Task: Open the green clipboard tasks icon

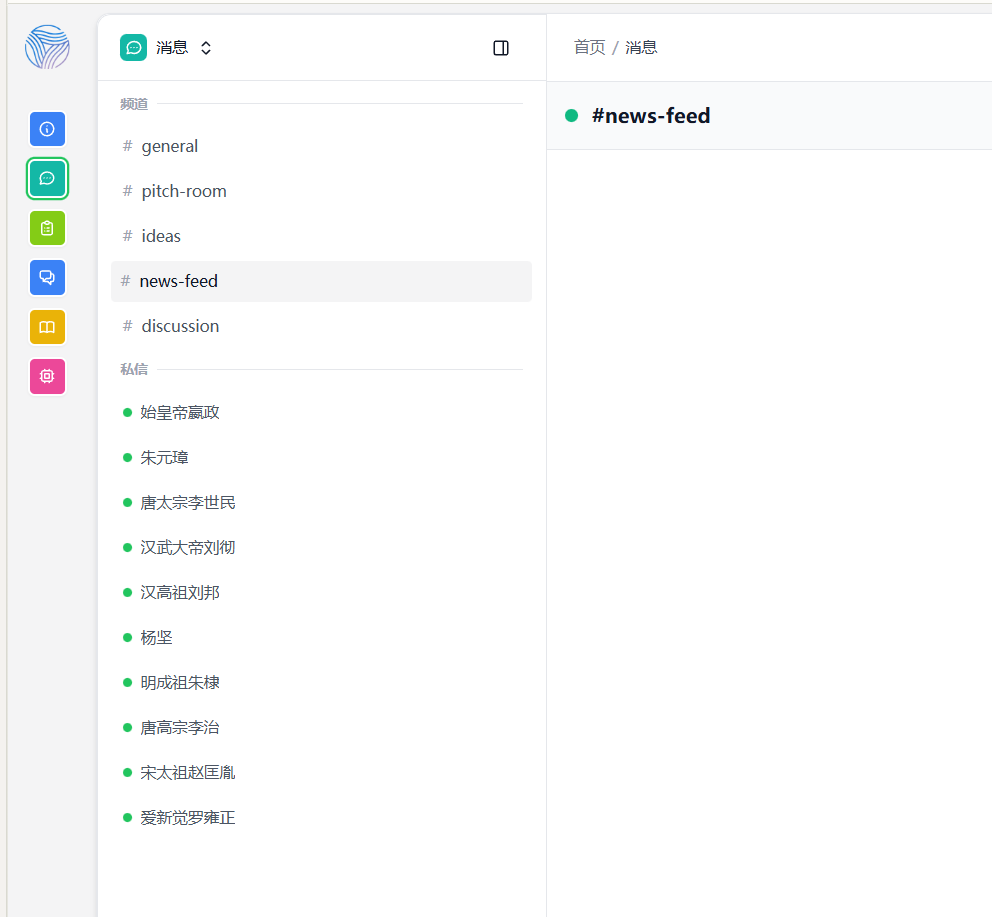Action: click(47, 228)
